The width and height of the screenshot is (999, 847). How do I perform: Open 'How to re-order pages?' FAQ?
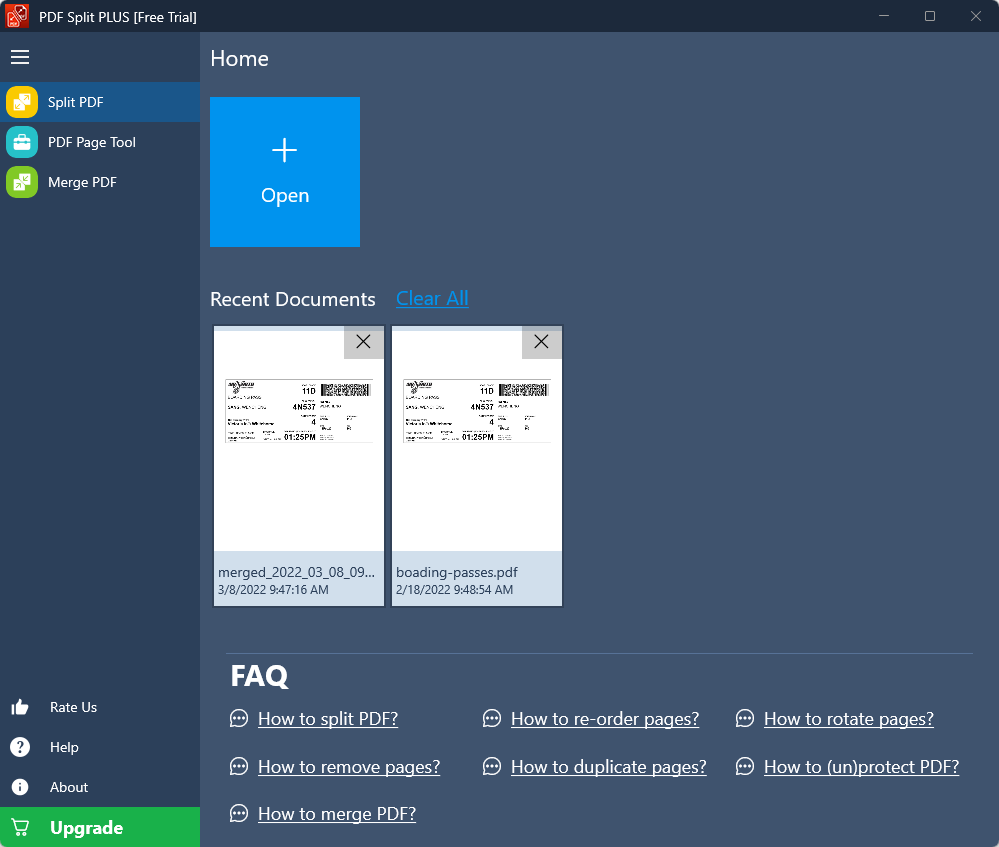tap(604, 719)
